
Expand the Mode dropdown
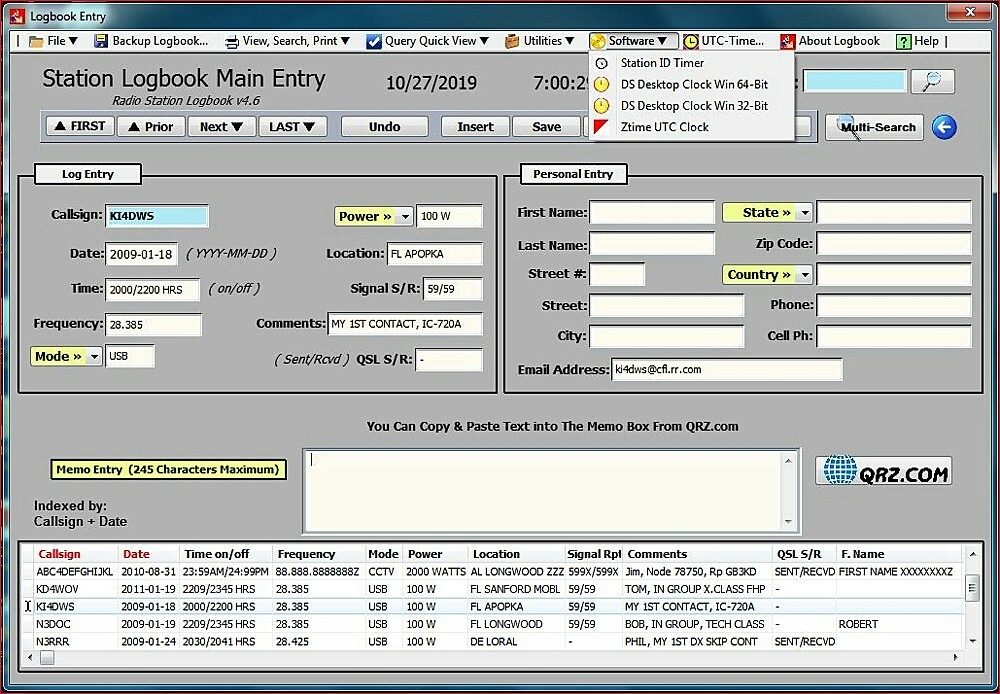point(66,356)
